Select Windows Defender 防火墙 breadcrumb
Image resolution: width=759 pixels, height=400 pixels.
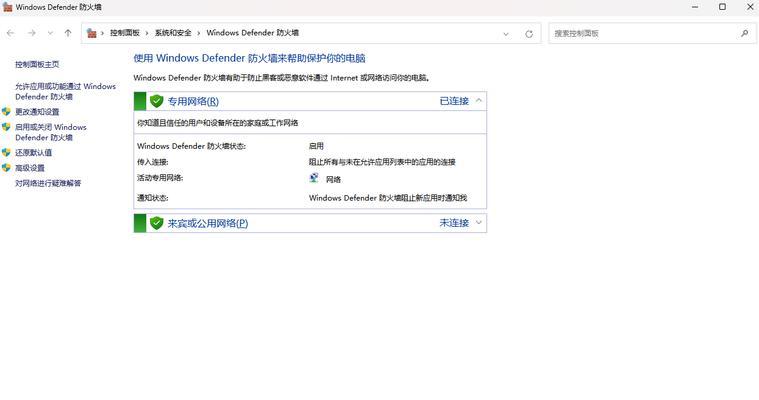252,33
